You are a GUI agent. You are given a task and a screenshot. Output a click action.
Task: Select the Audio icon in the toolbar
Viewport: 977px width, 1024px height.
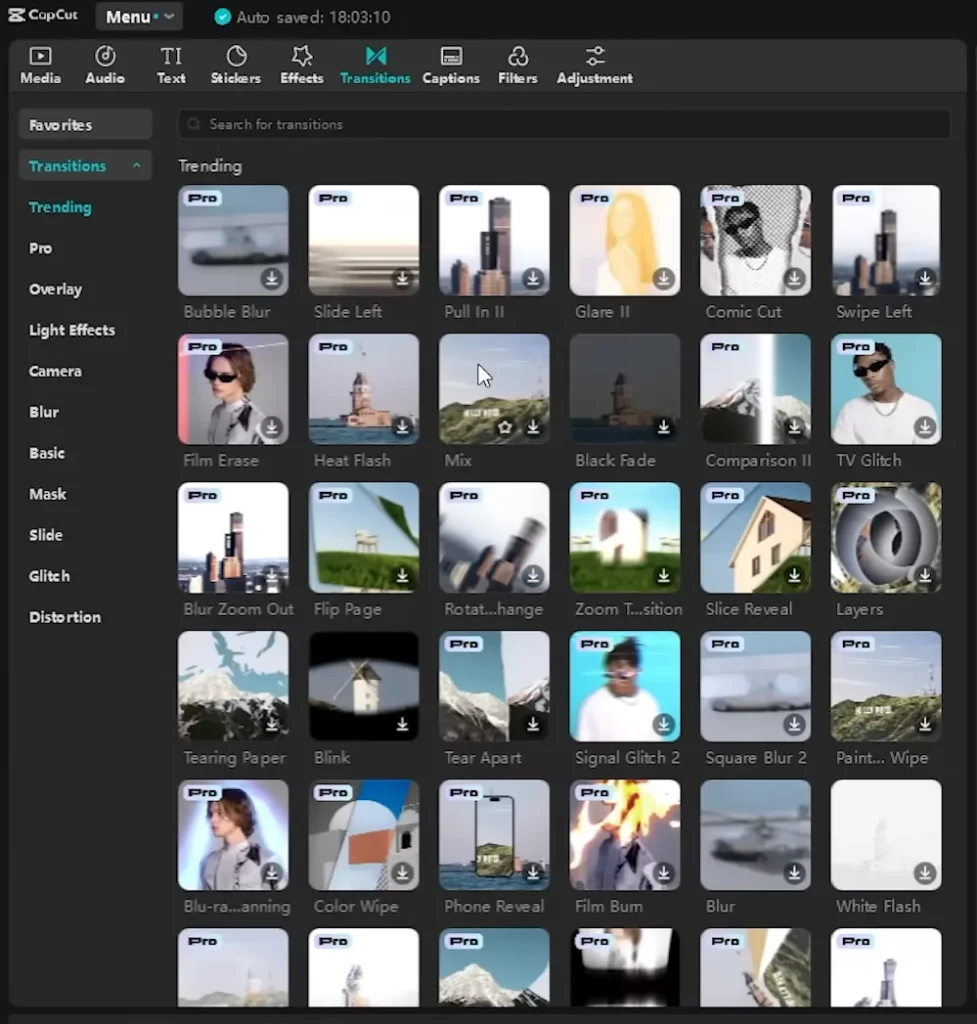pos(104,63)
